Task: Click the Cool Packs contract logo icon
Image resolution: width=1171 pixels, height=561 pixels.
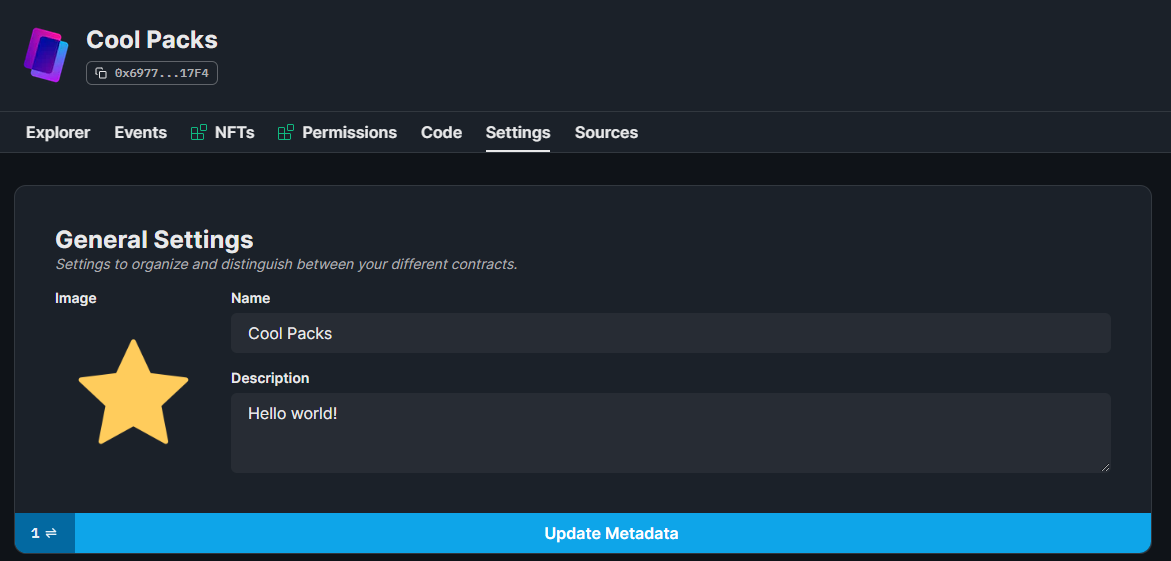Action: (46, 55)
